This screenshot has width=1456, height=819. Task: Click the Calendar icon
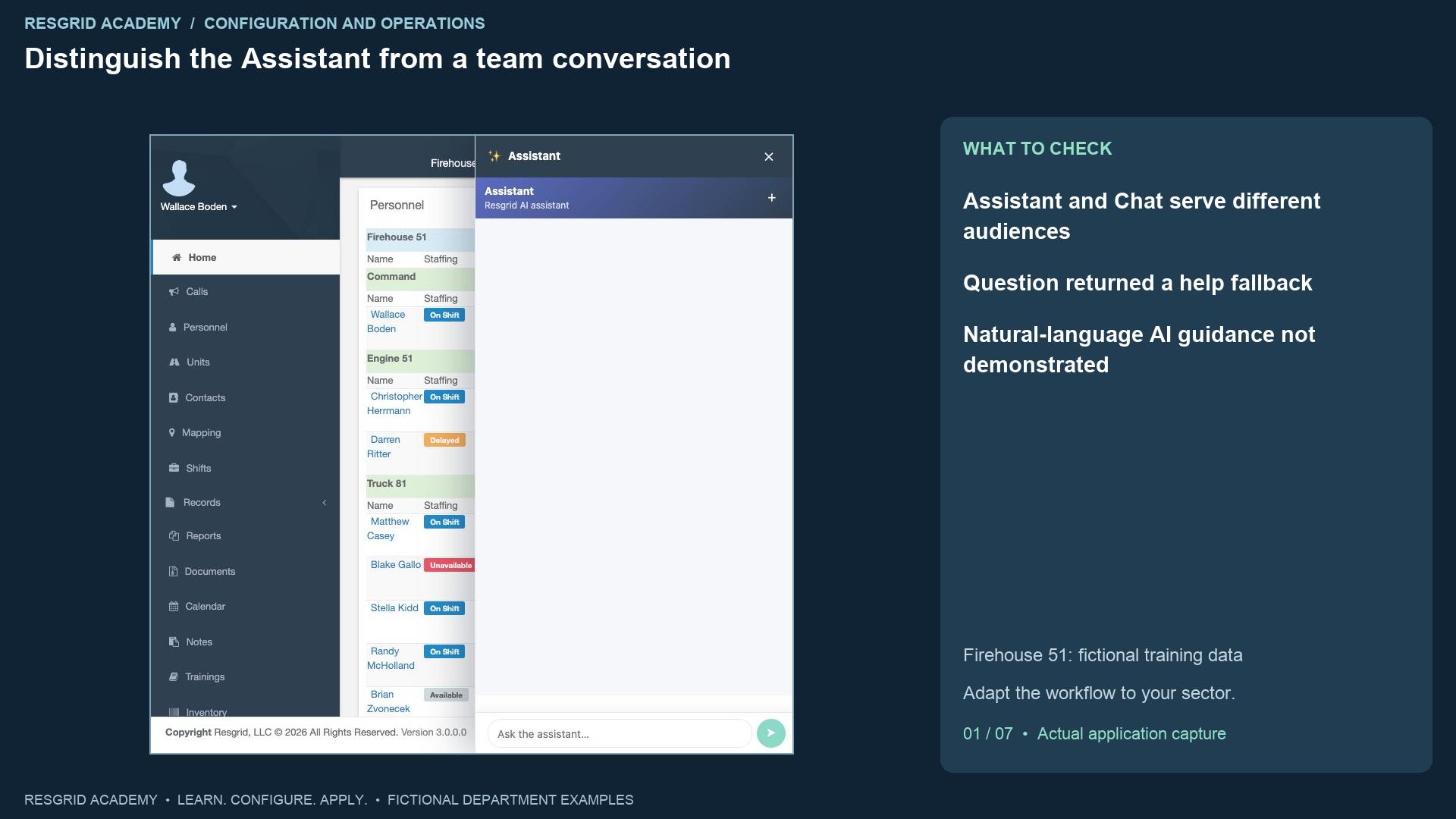pyautogui.click(x=174, y=607)
